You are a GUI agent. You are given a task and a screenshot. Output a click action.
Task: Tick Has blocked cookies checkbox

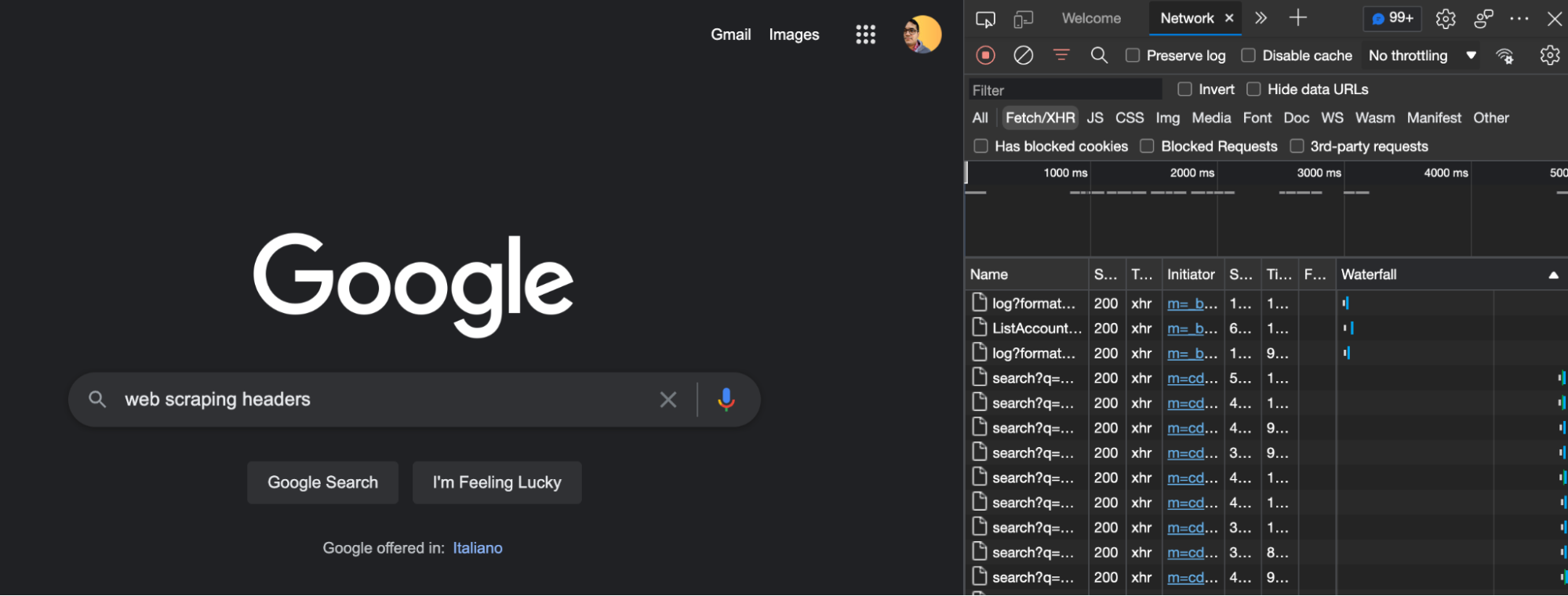tap(981, 147)
